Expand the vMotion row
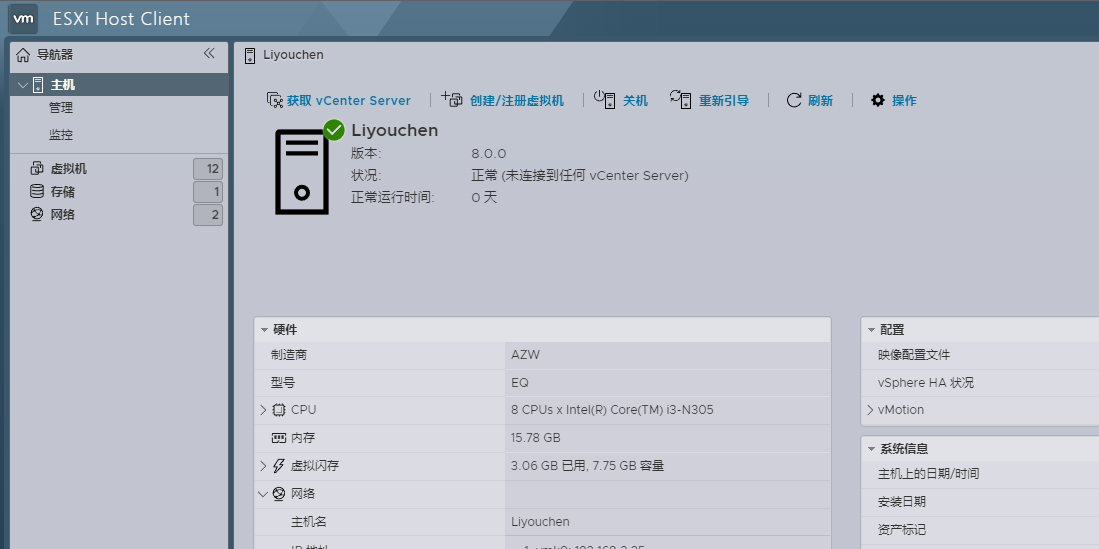The image size is (1099, 549). (871, 410)
